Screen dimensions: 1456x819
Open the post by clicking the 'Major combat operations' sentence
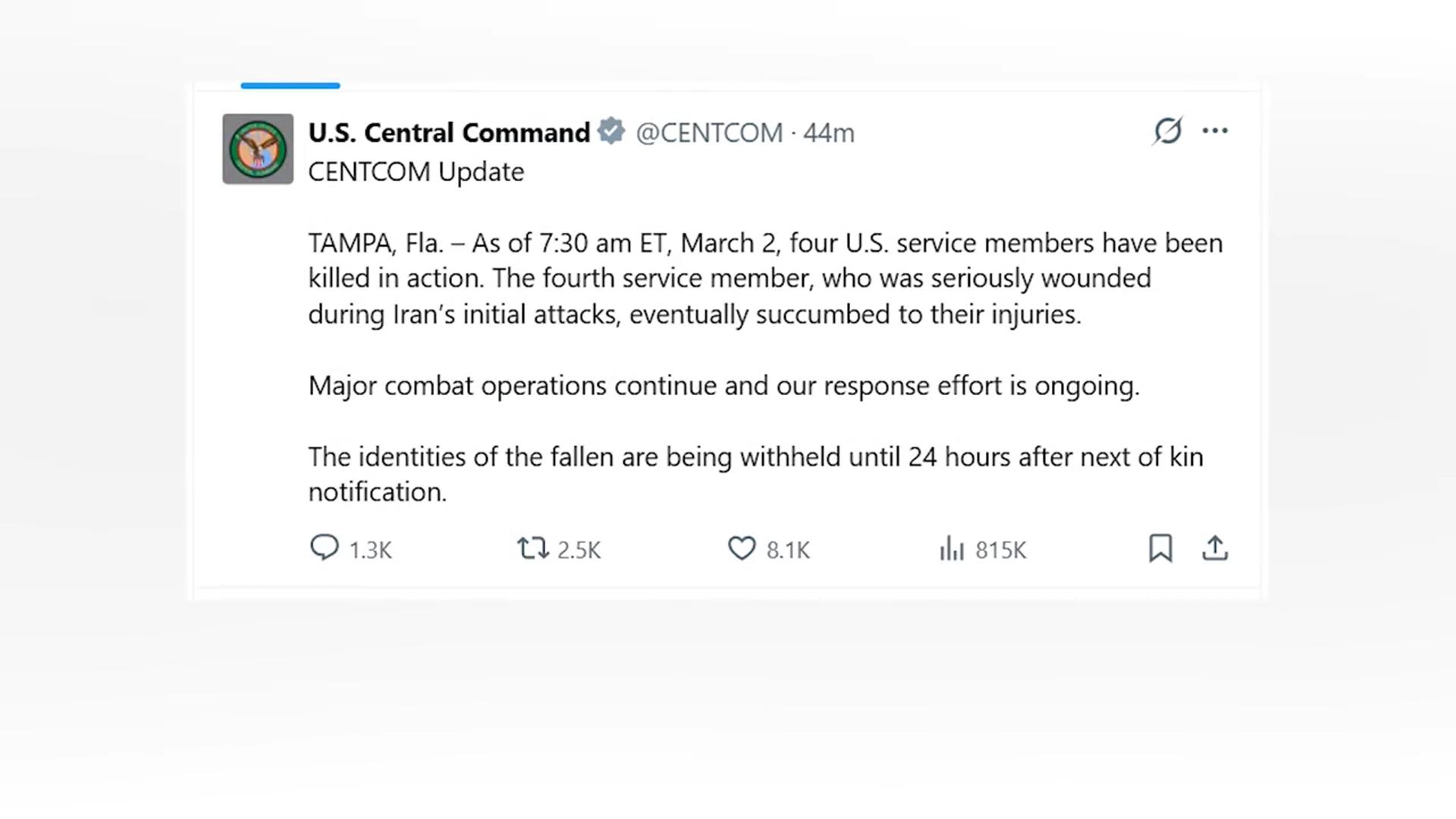pos(723,386)
